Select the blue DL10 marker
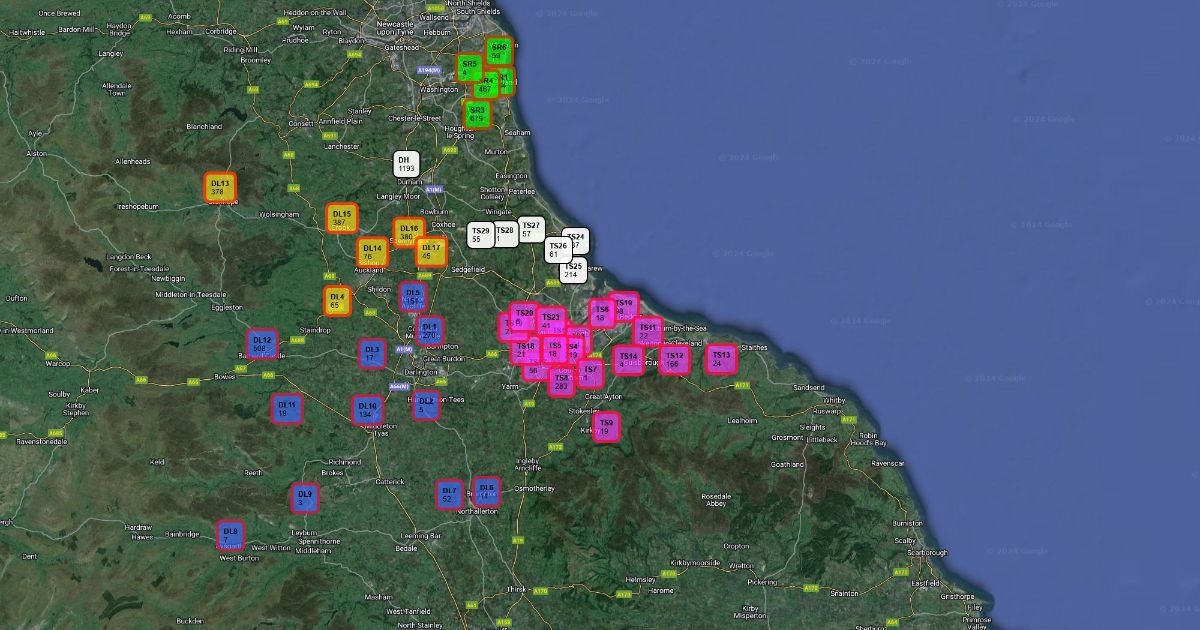 coord(366,410)
